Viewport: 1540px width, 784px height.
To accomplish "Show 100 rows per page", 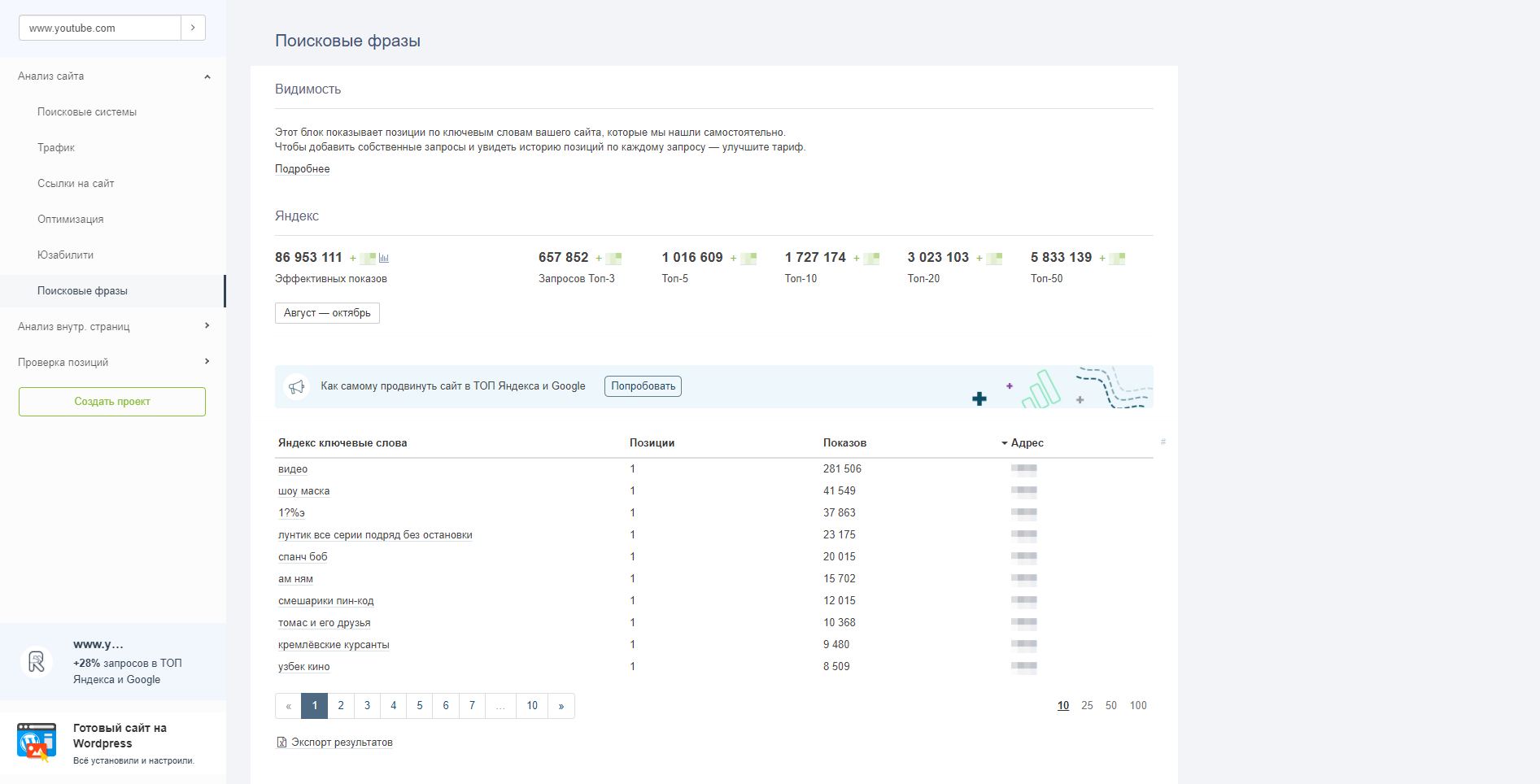I will pos(1138,706).
